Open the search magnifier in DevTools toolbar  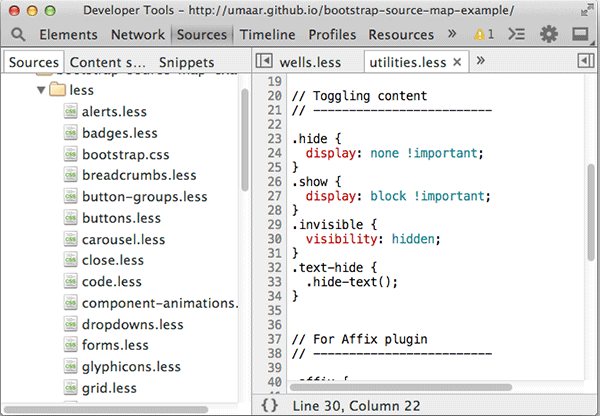(x=18, y=34)
